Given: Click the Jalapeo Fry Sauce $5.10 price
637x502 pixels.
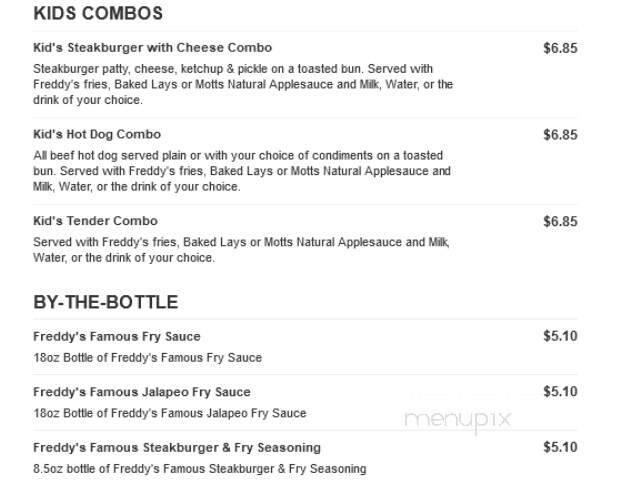Looking at the screenshot, I should click(x=560, y=392).
